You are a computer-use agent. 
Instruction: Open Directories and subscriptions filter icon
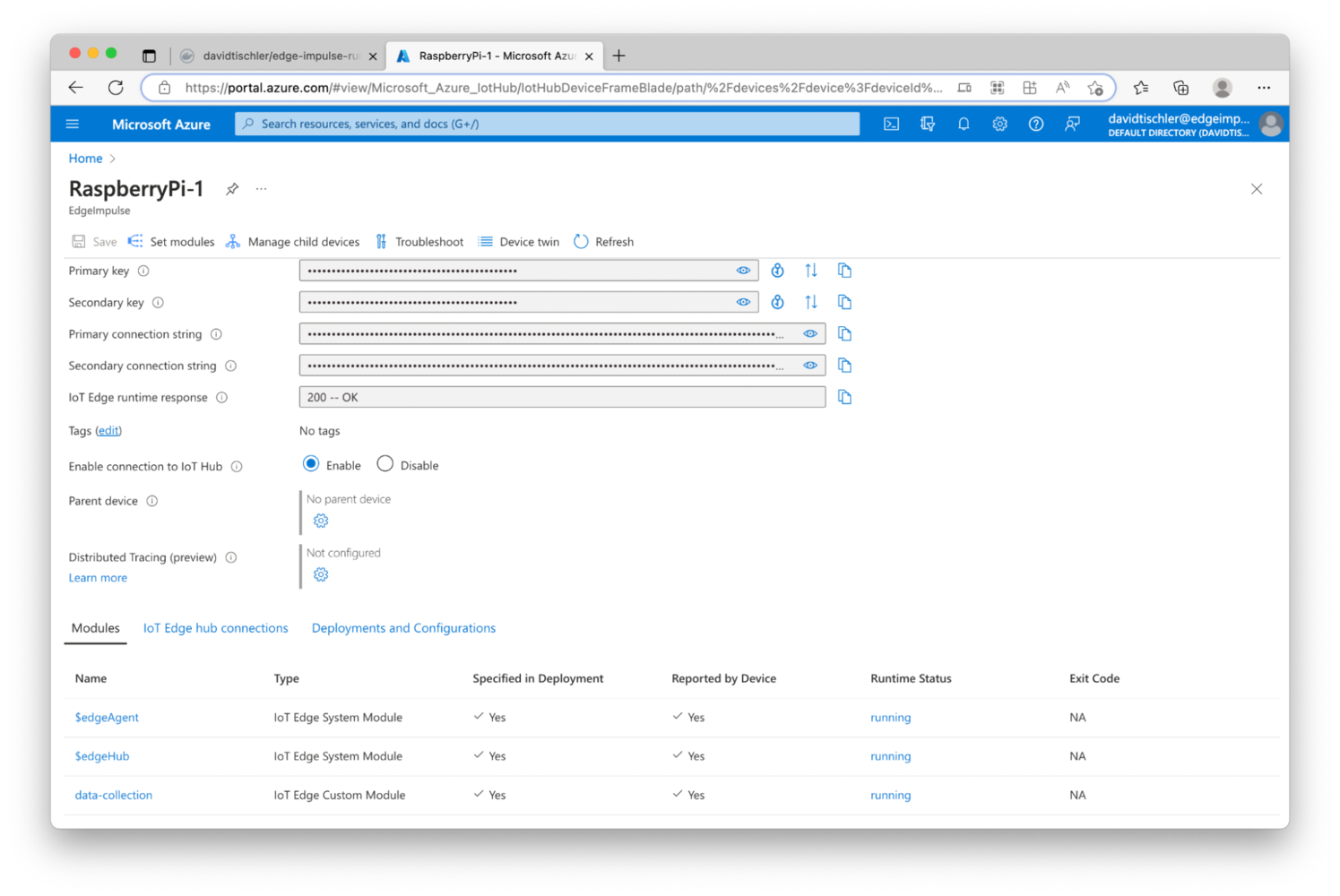[928, 124]
